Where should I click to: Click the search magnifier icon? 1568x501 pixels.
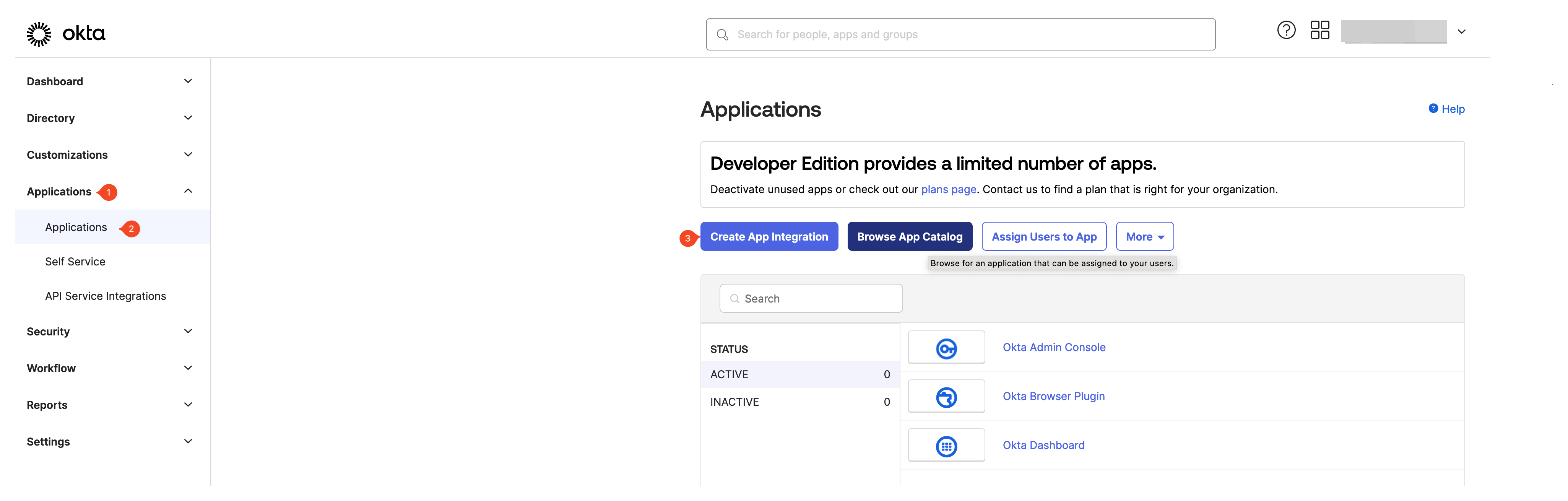coord(722,33)
